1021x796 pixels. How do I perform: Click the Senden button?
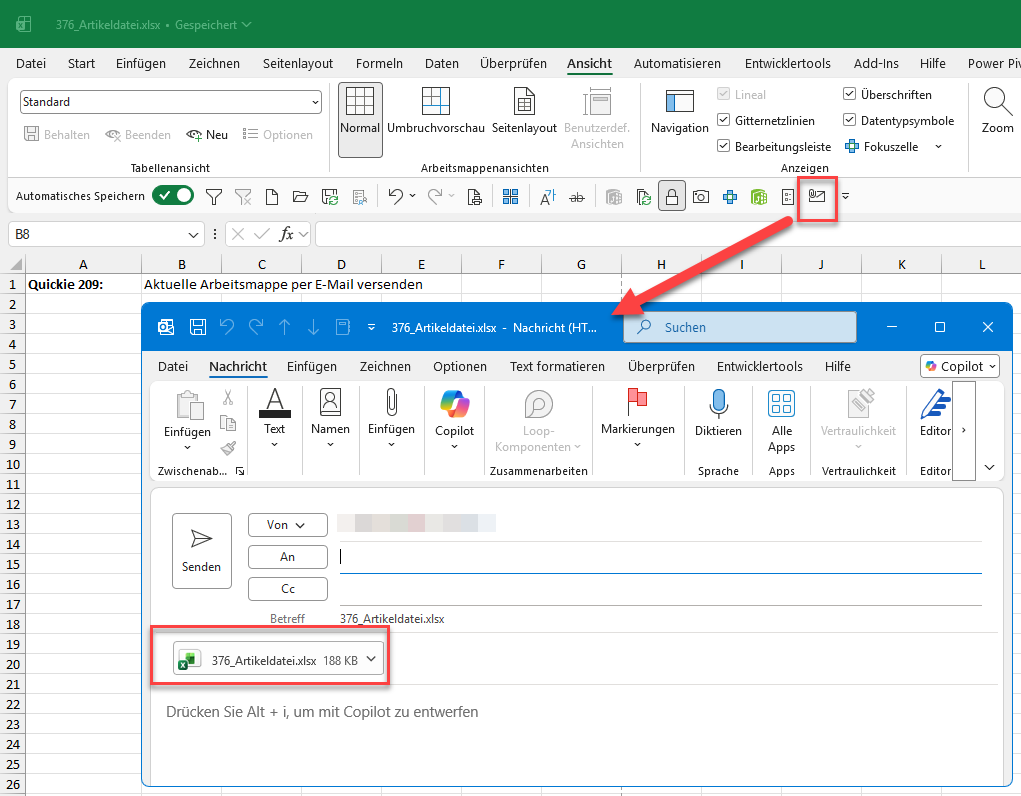[201, 550]
